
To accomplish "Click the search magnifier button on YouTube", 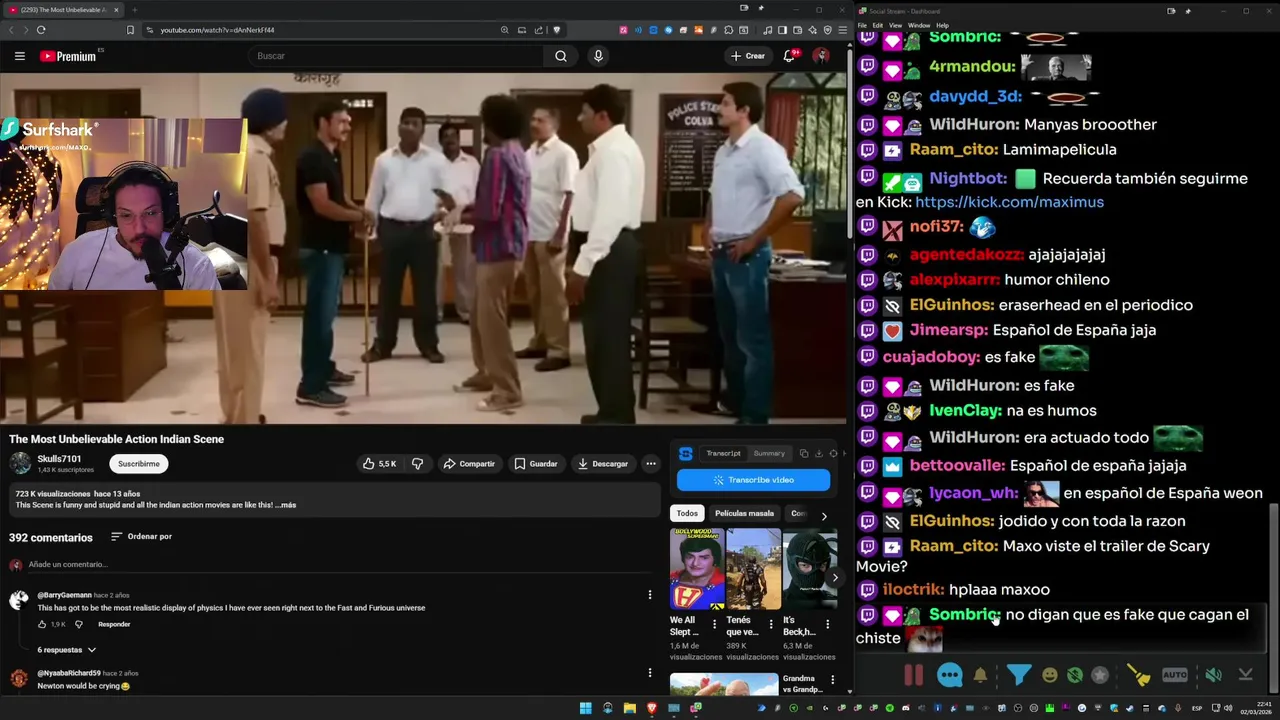I will coord(561,56).
